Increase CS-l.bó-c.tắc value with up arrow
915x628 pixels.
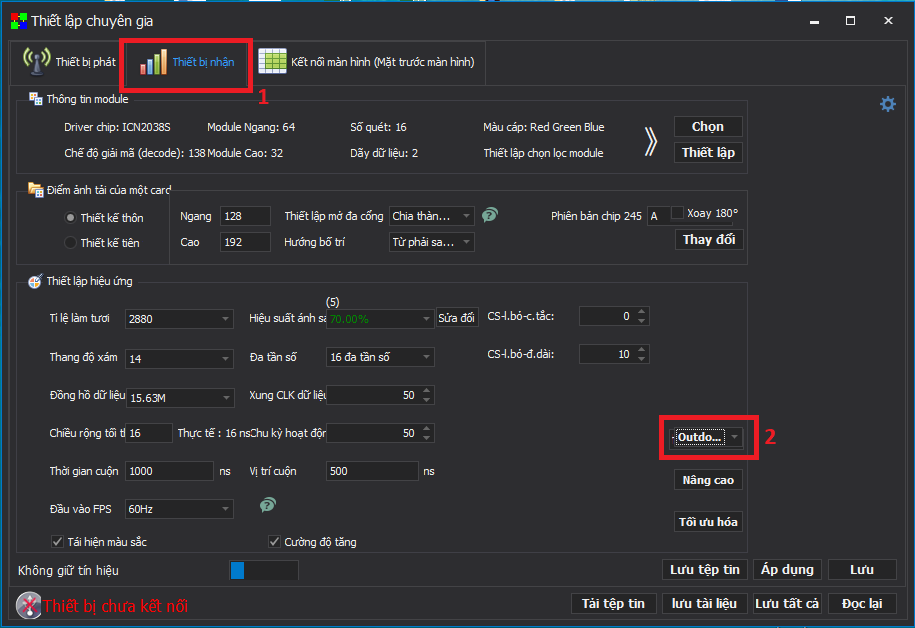pyautogui.click(x=642, y=312)
